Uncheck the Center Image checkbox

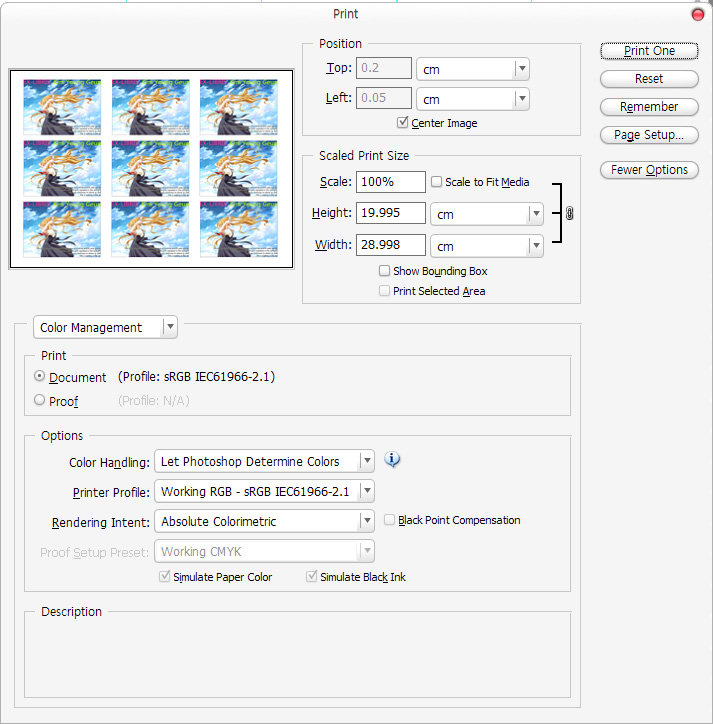tap(402, 122)
